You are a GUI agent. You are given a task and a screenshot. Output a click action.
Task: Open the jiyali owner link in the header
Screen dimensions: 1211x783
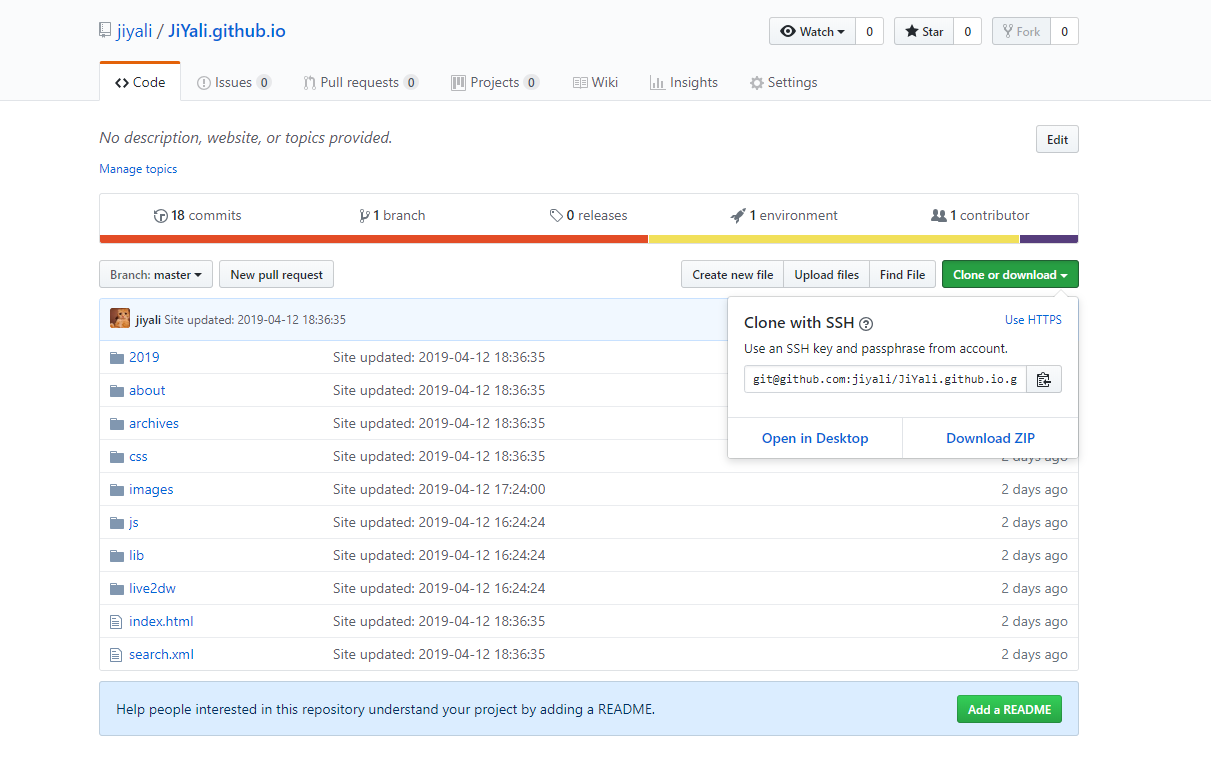click(135, 31)
